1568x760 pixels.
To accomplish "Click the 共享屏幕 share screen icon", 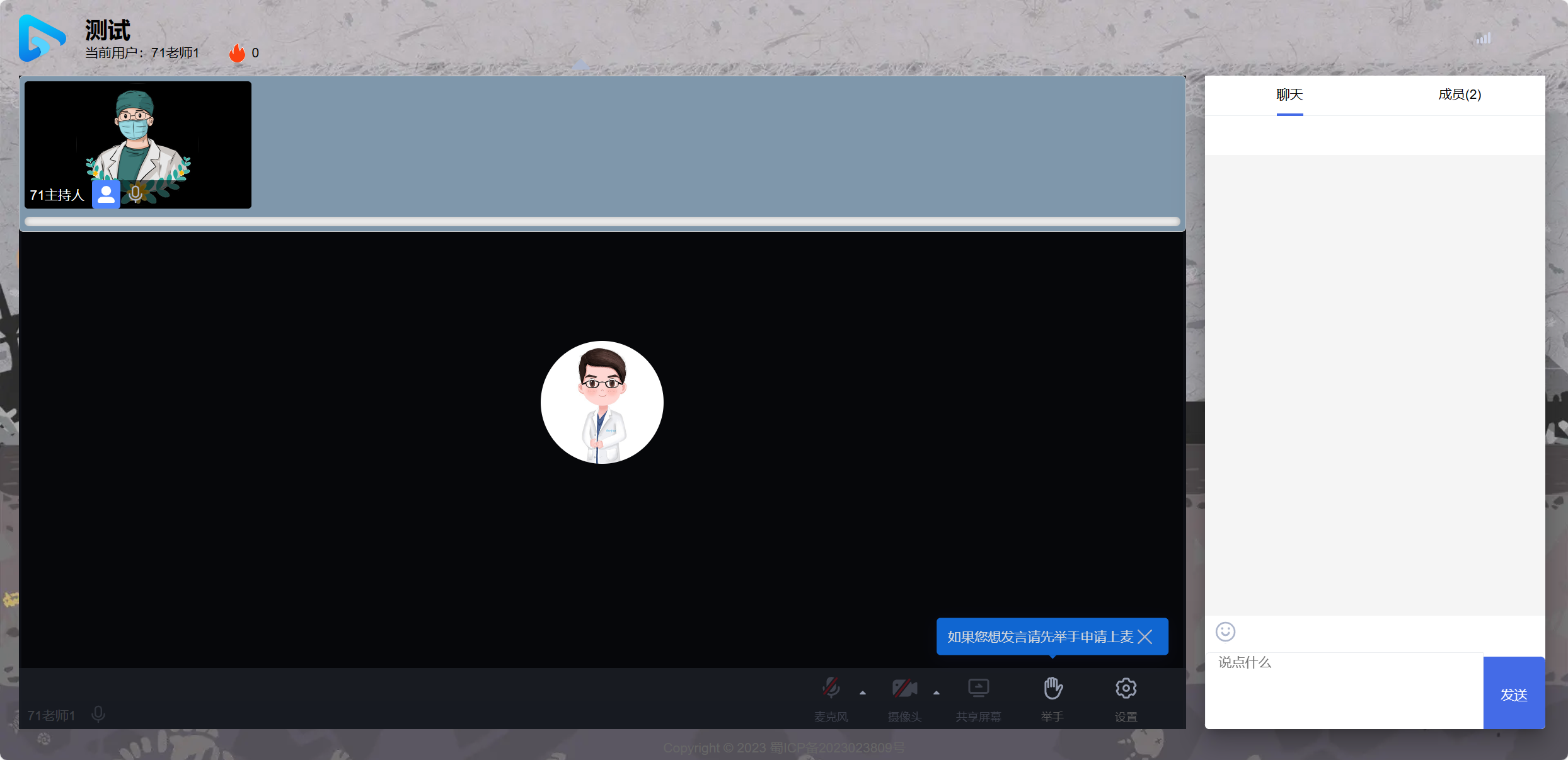I will pos(979,688).
